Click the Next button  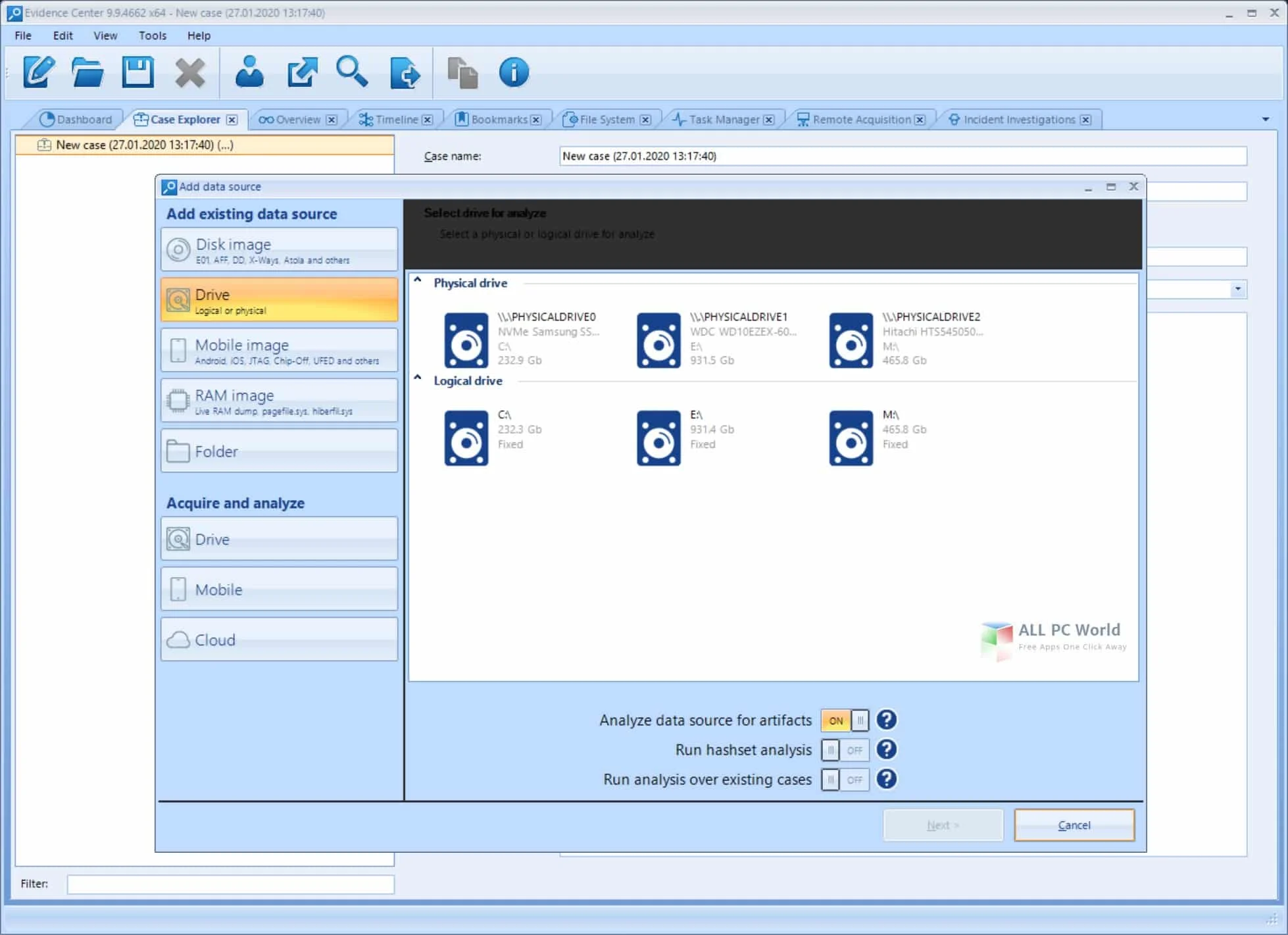(943, 825)
